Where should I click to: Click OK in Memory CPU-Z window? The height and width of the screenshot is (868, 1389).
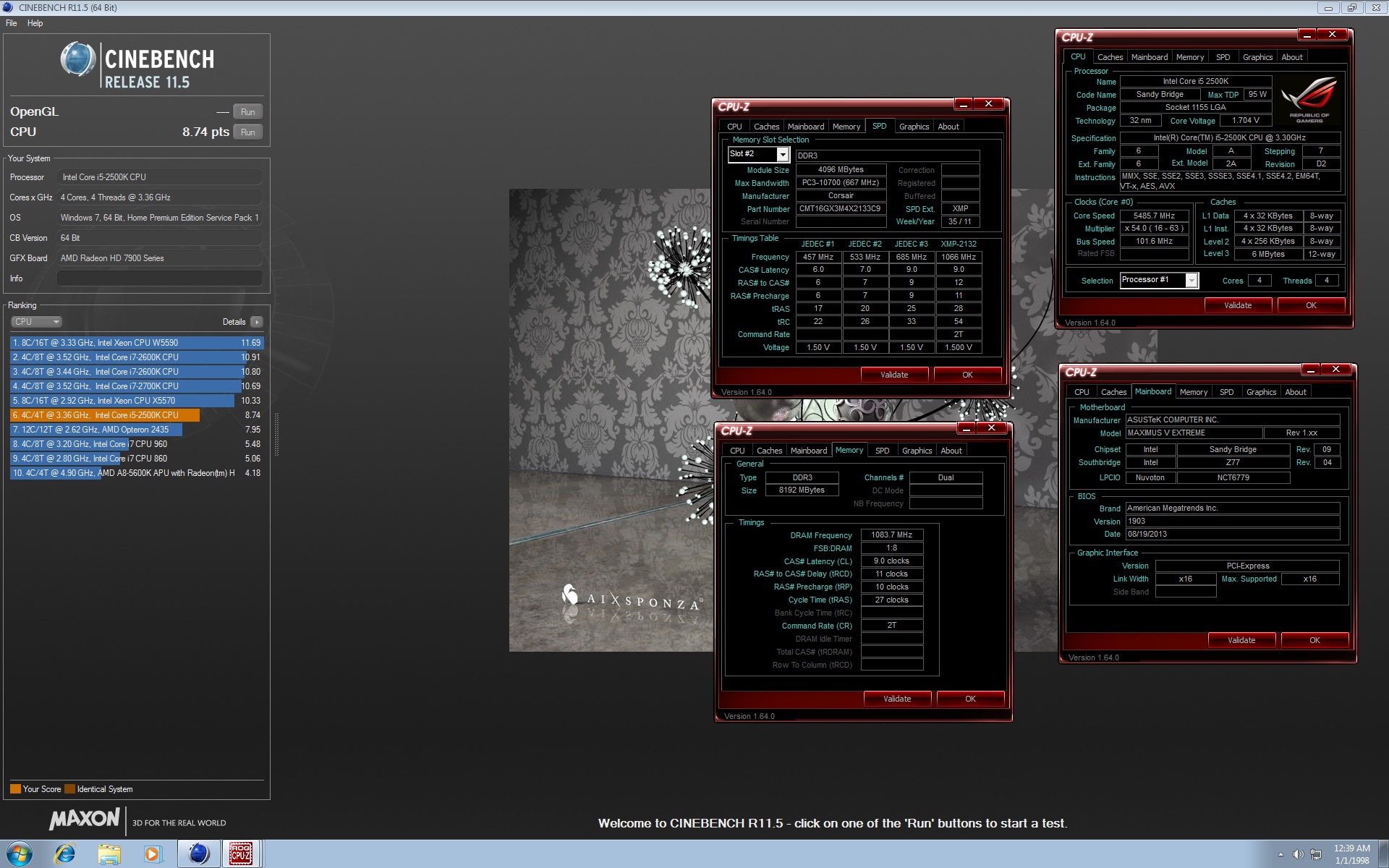[970, 699]
